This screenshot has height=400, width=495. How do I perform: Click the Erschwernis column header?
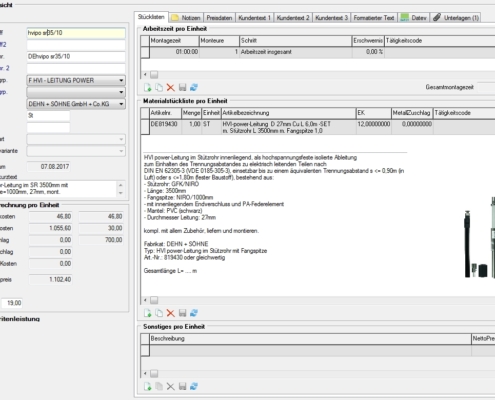click(368, 41)
